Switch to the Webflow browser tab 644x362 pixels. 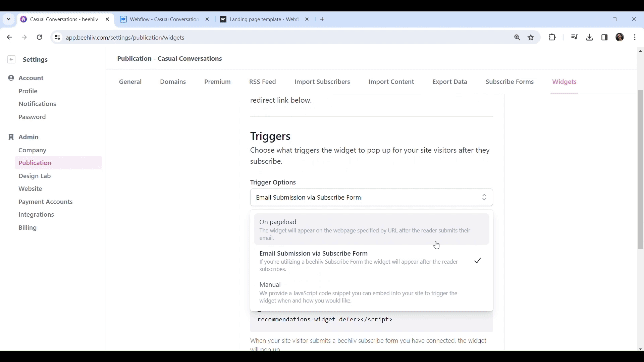pyautogui.click(x=163, y=19)
